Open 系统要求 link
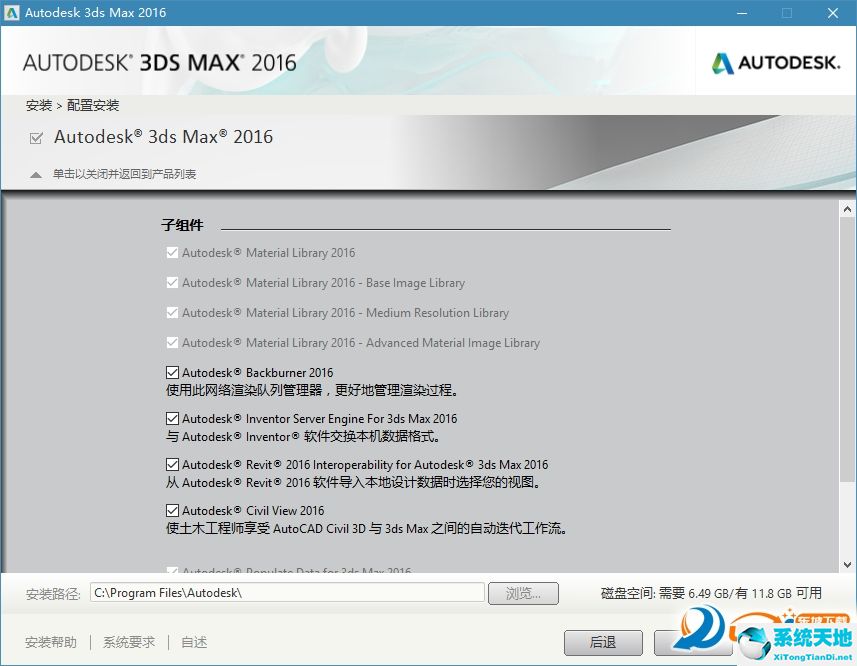This screenshot has height=666, width=857. [x=129, y=643]
